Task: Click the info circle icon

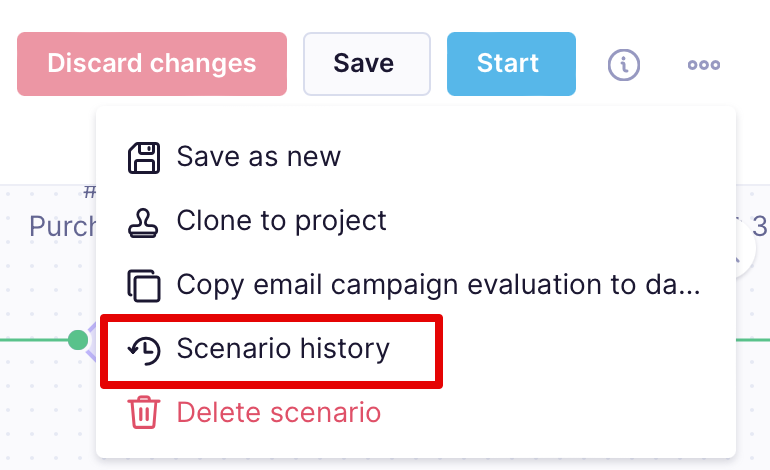Action: [624, 65]
